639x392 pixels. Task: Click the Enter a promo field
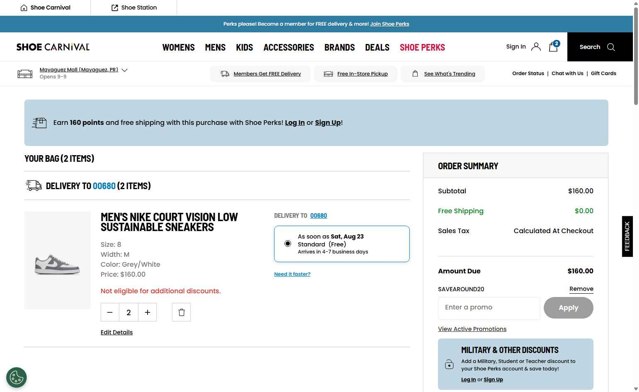click(489, 308)
